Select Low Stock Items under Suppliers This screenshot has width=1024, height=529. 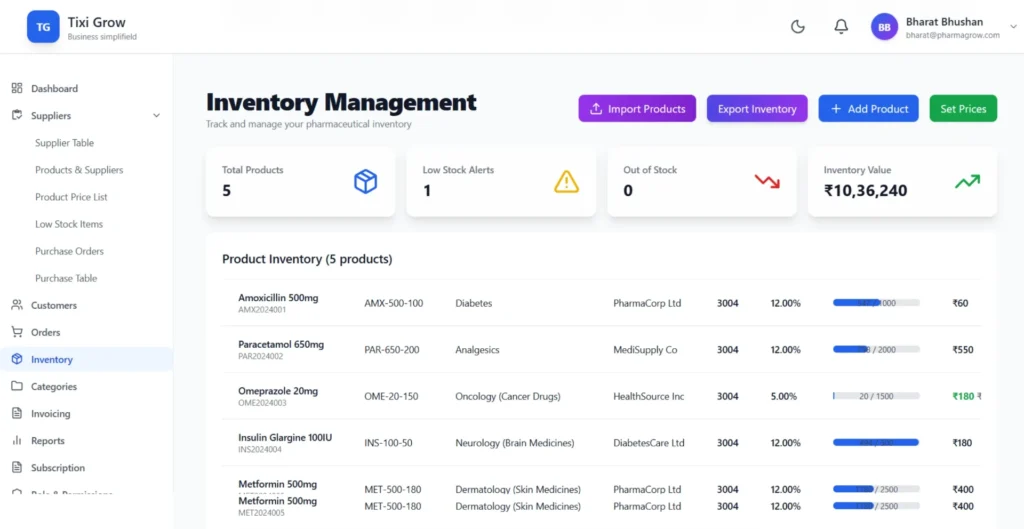click(69, 224)
